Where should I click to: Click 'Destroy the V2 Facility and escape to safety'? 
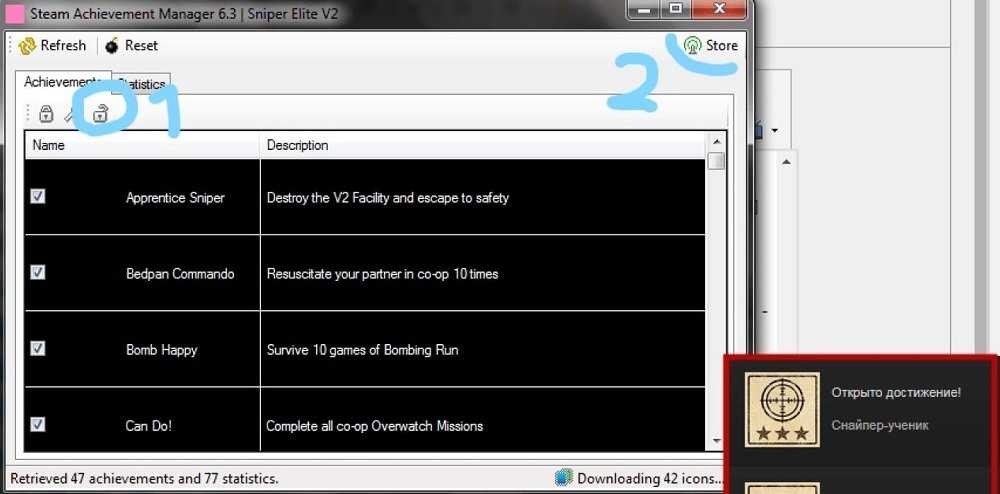388,198
